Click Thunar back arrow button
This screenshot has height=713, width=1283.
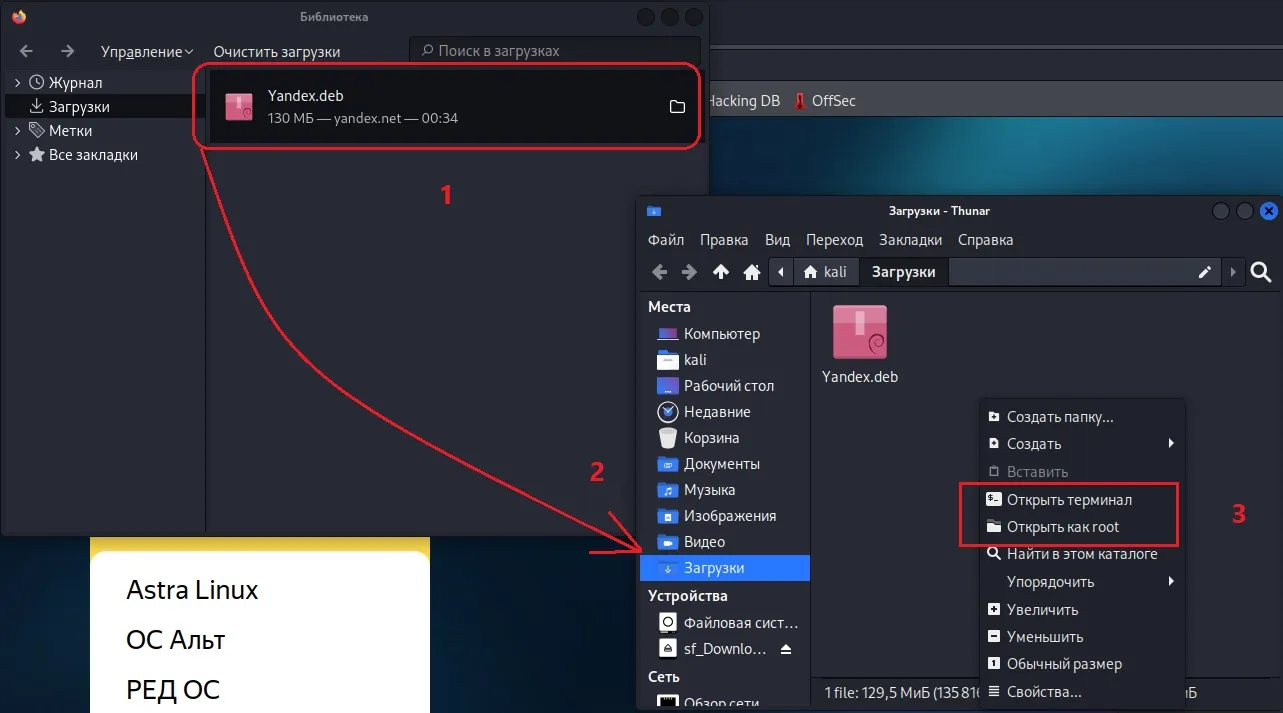(x=659, y=272)
